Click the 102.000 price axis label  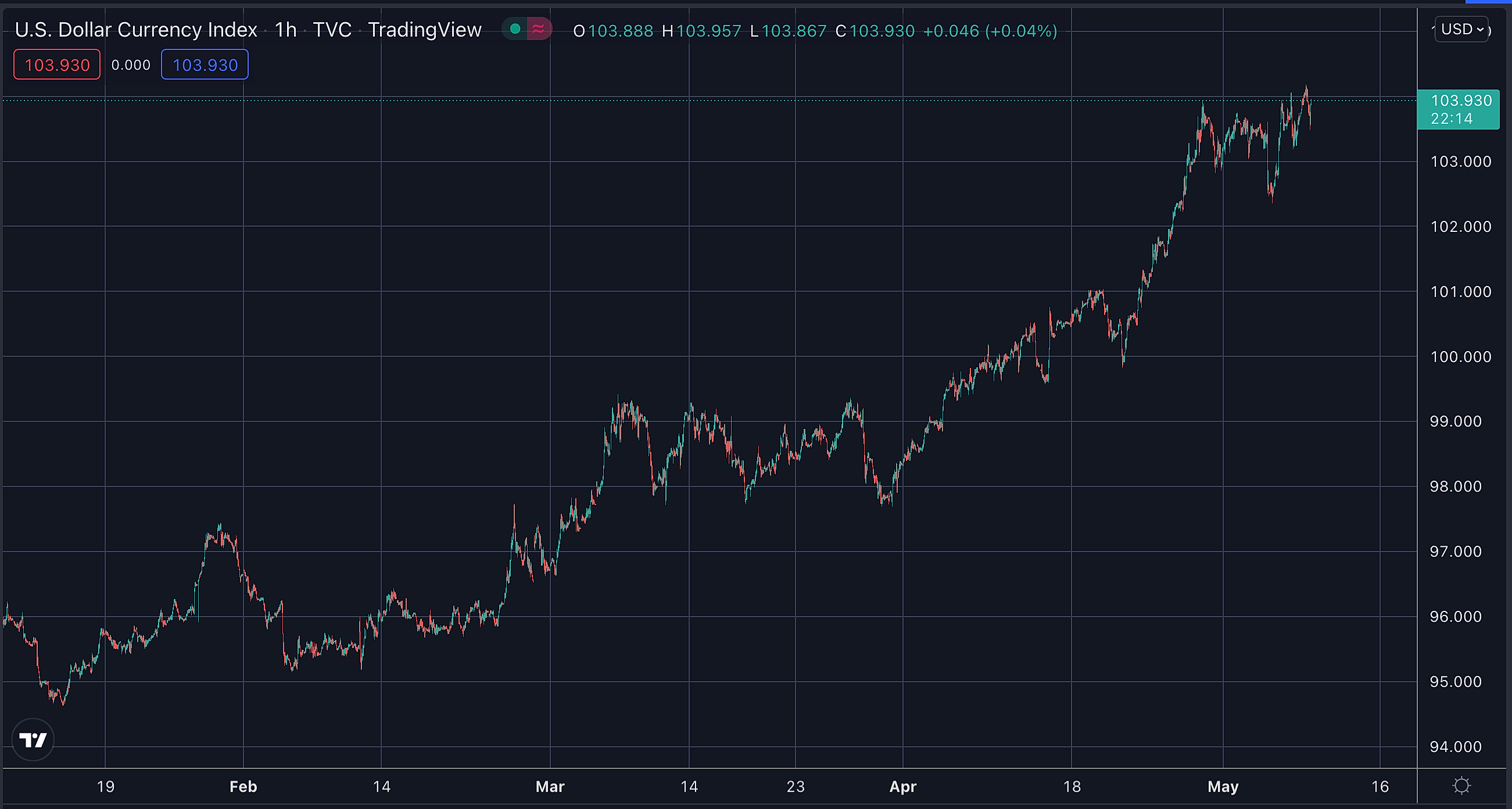[1460, 227]
